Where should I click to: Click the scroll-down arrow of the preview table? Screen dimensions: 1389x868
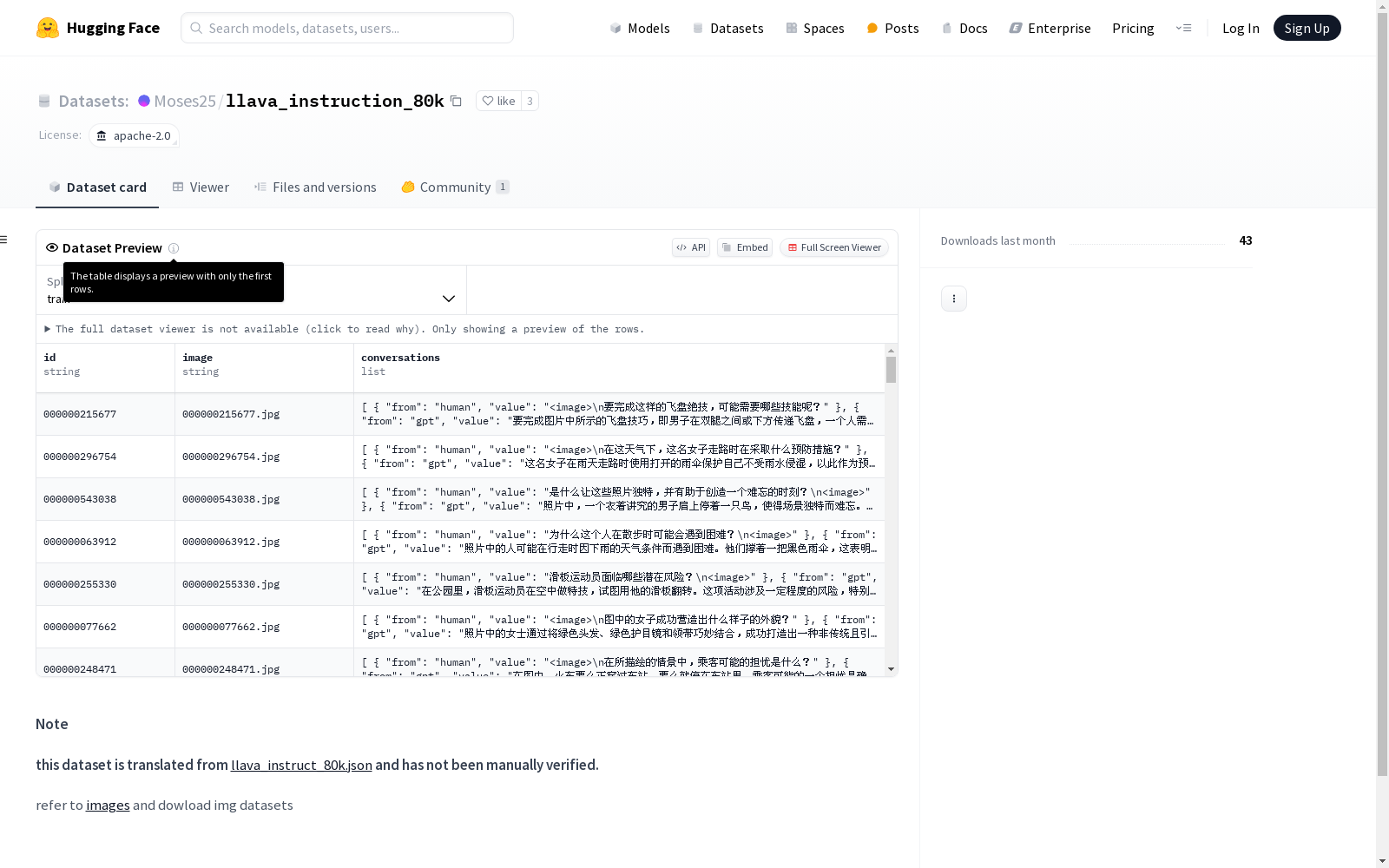pos(891,669)
